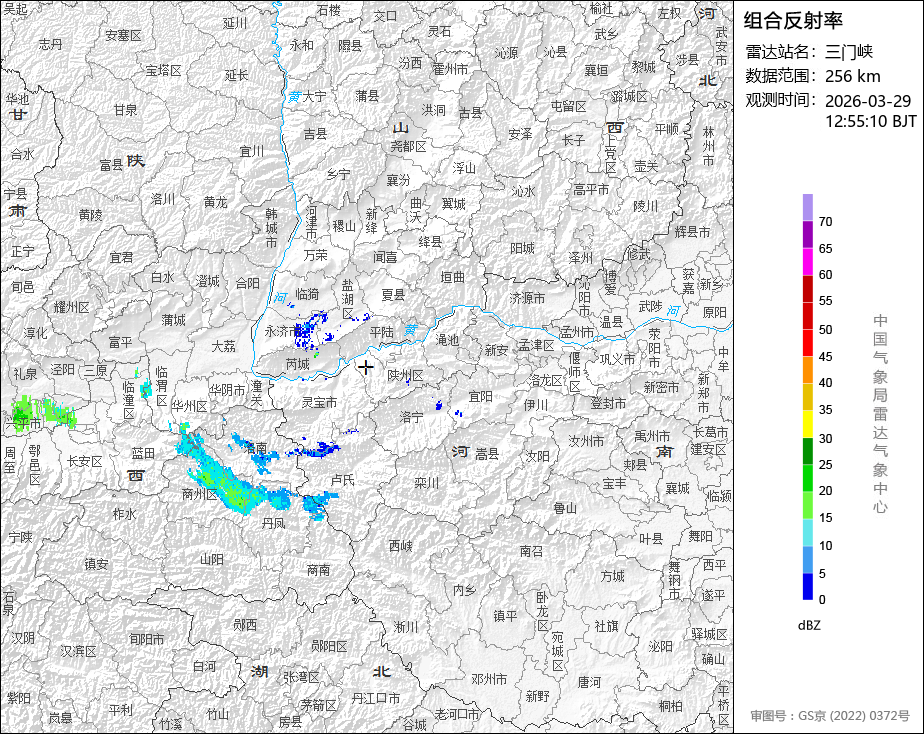Image resolution: width=924 pixels, height=734 pixels.
Task: Click the 丹江口市 label
Action: pos(375,698)
